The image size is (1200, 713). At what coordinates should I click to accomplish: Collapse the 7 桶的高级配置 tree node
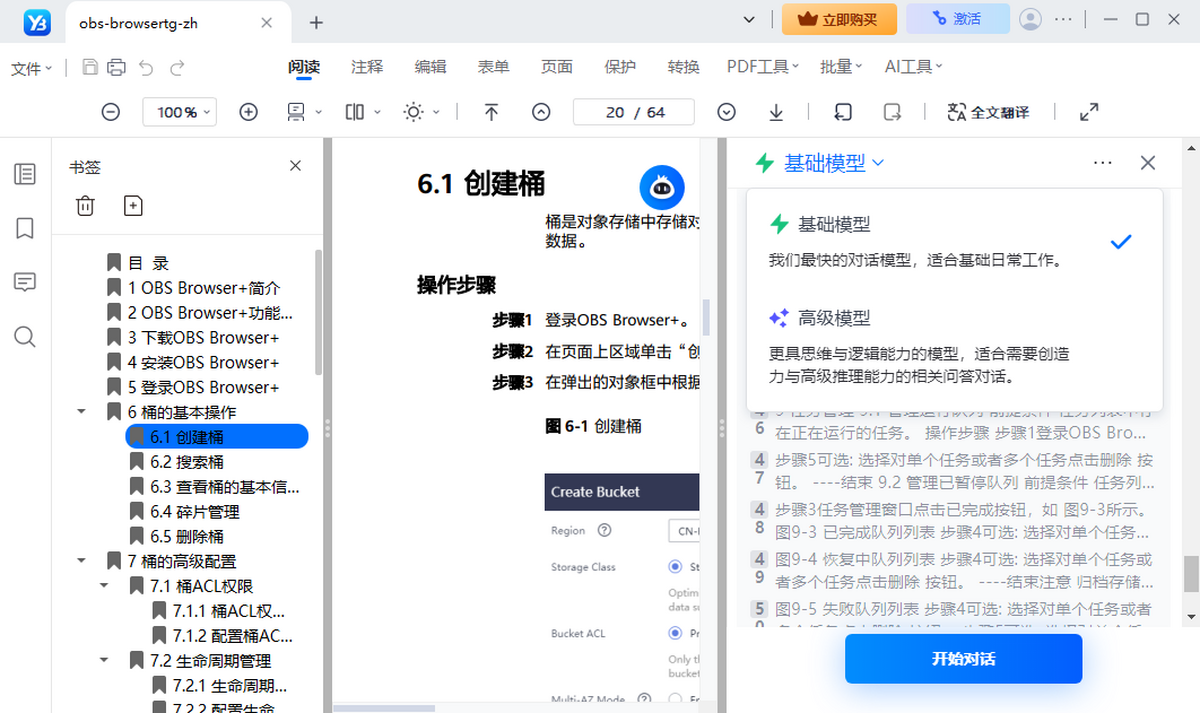81,561
